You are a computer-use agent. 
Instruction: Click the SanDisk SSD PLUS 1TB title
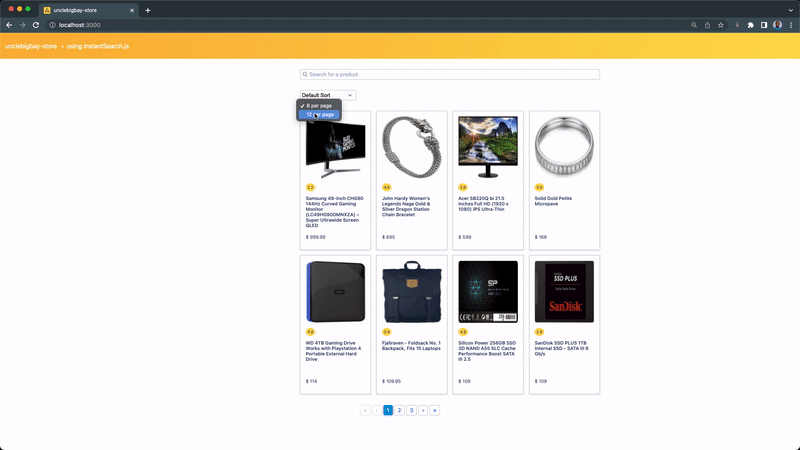point(561,348)
